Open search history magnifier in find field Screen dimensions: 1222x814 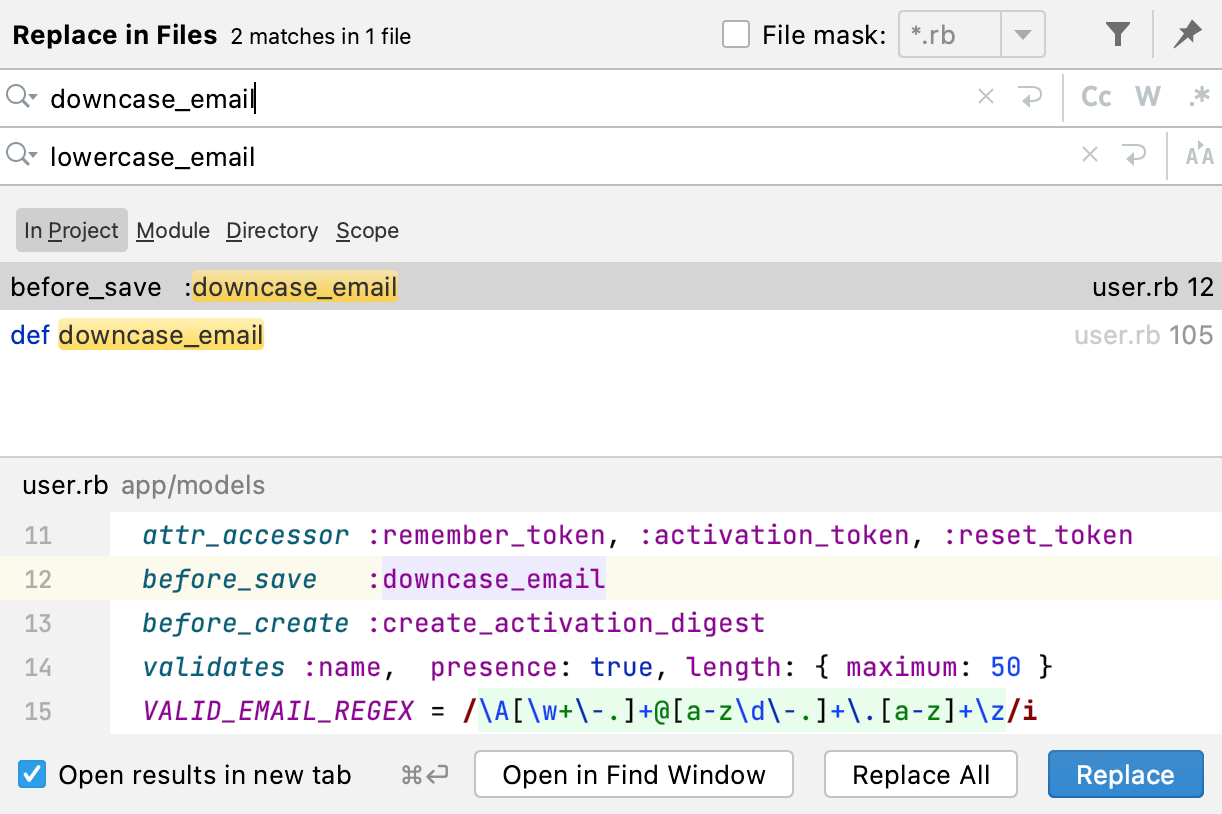[x=21, y=97]
